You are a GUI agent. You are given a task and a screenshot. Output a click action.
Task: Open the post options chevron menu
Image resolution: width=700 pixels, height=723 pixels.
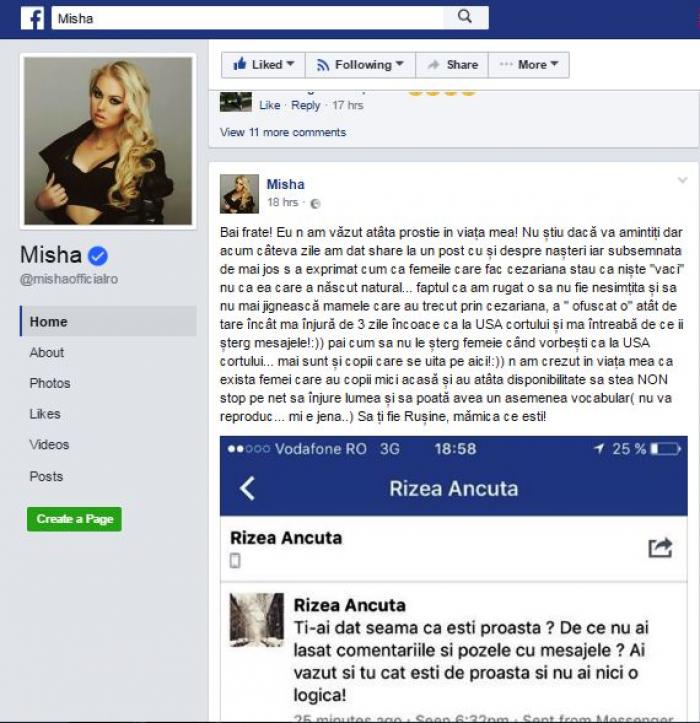pos(682,180)
